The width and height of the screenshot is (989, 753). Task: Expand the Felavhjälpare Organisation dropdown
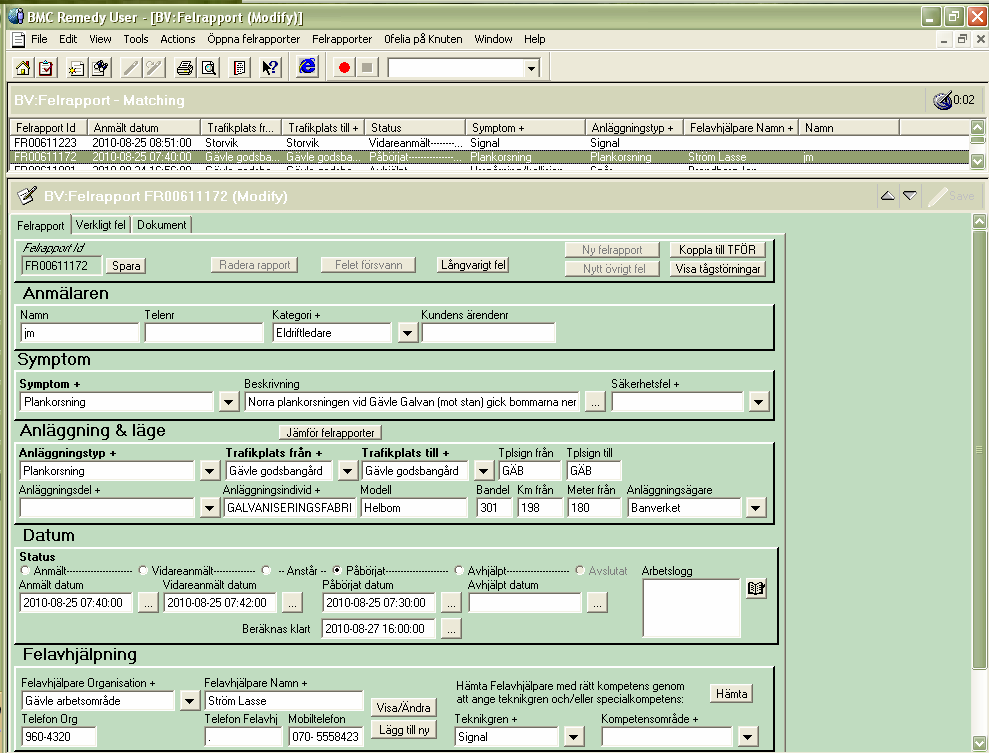coord(189,701)
